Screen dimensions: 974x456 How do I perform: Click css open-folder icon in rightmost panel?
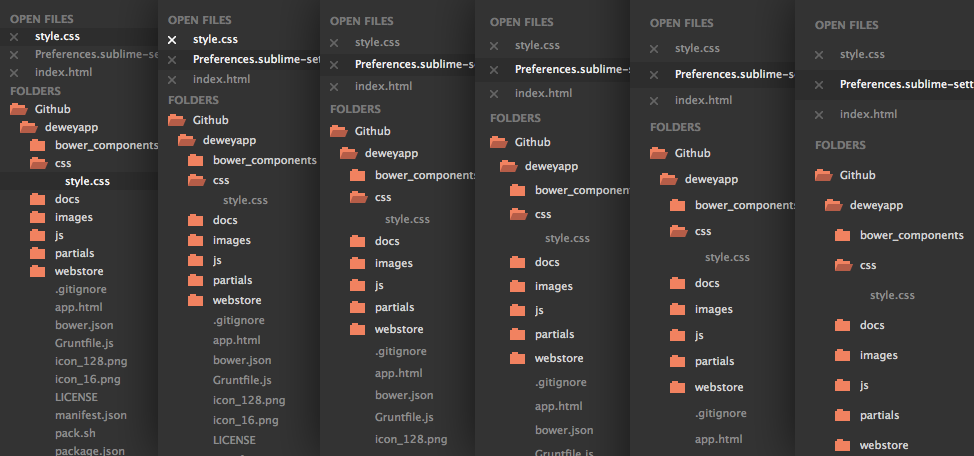(x=844, y=266)
